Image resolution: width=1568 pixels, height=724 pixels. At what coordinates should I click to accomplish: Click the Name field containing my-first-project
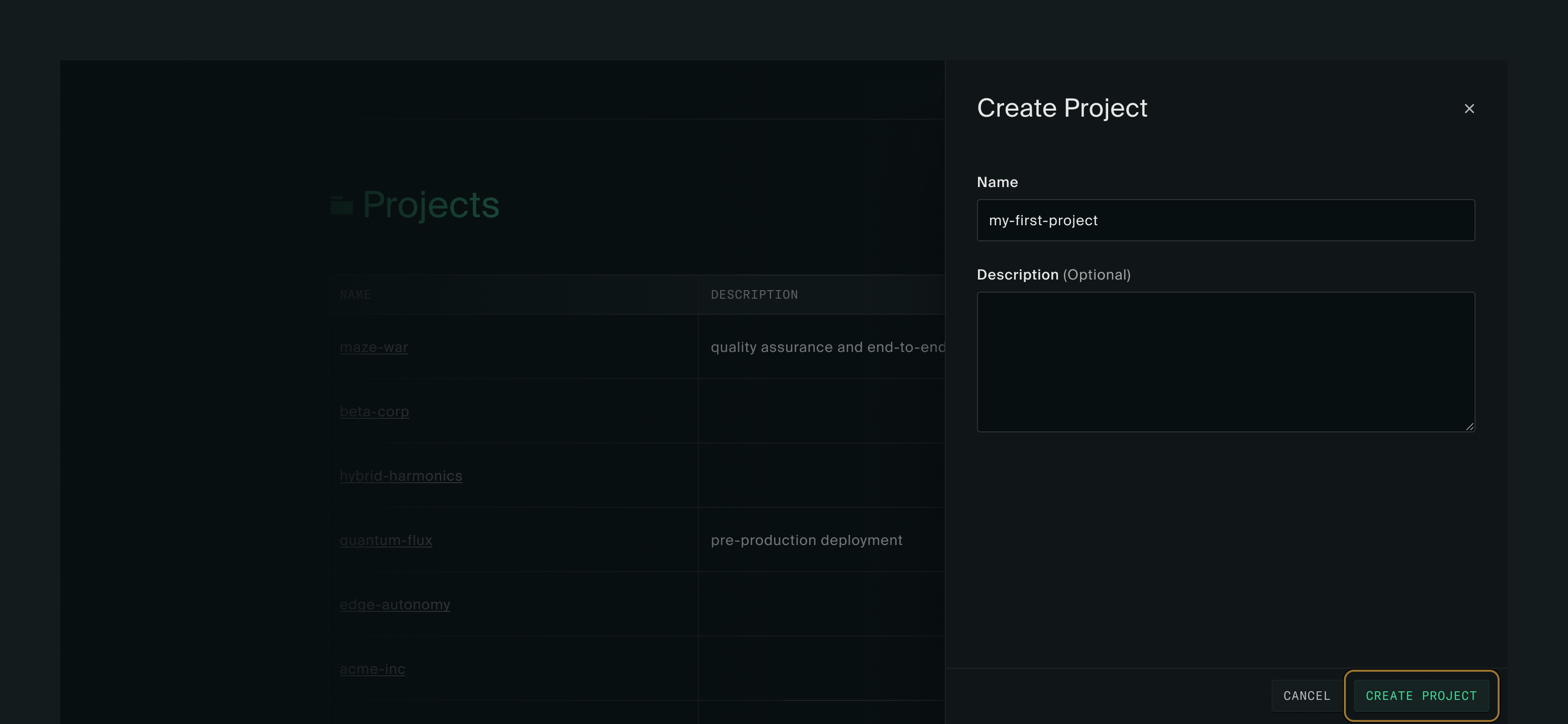[x=1225, y=220]
